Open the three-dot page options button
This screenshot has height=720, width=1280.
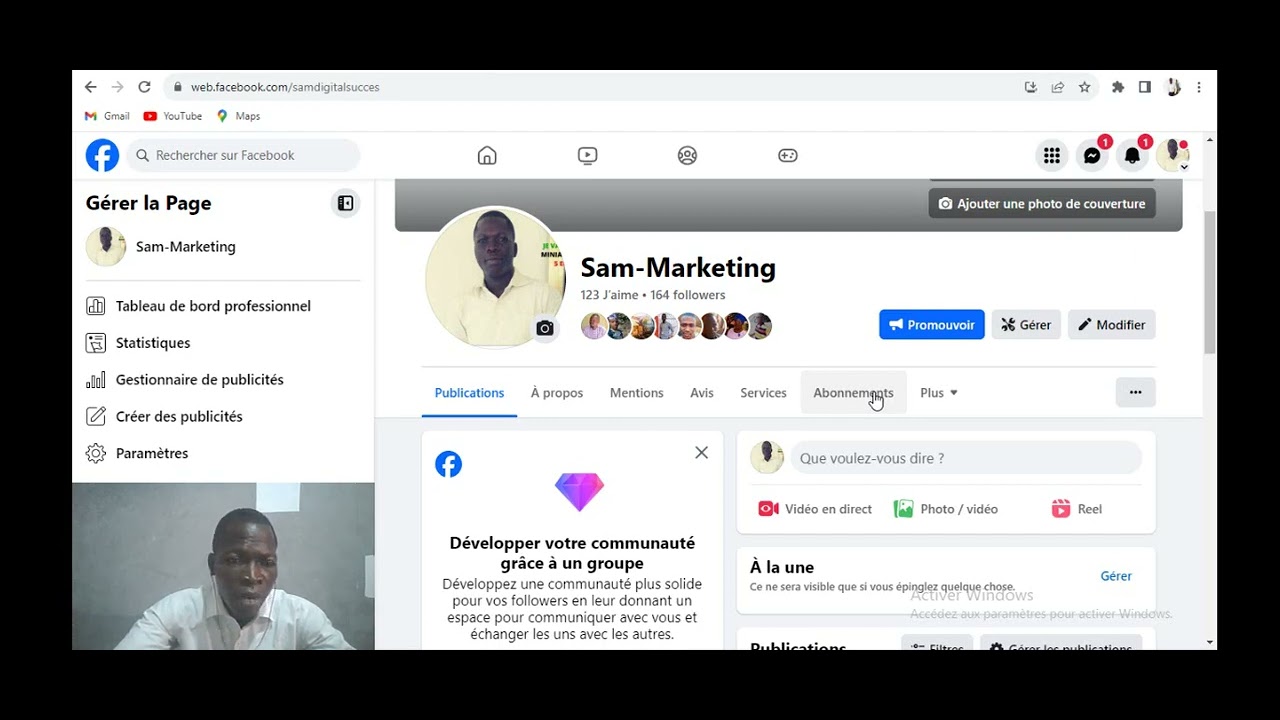[x=1135, y=392]
